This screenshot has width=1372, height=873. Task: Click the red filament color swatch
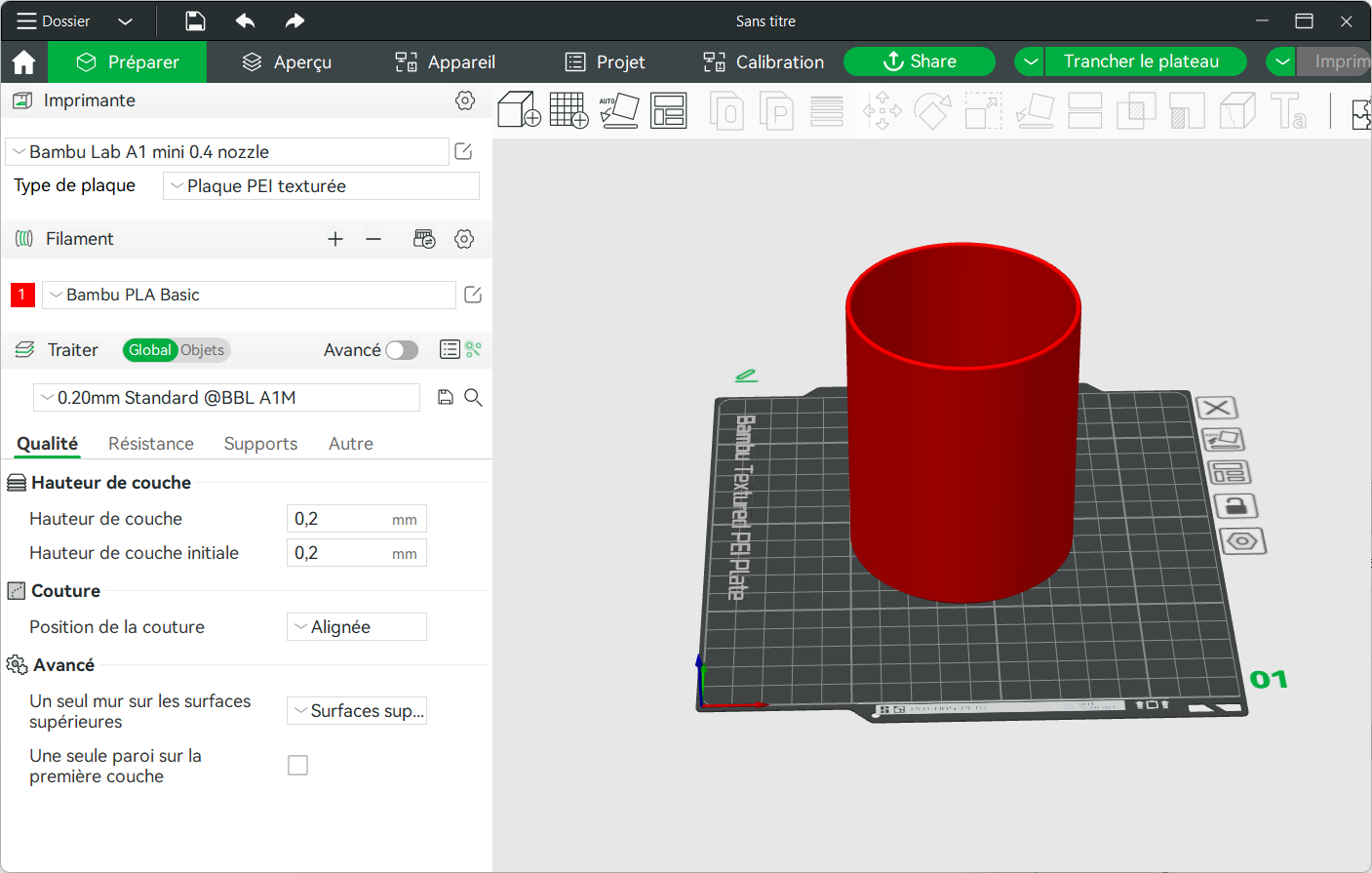tap(22, 295)
